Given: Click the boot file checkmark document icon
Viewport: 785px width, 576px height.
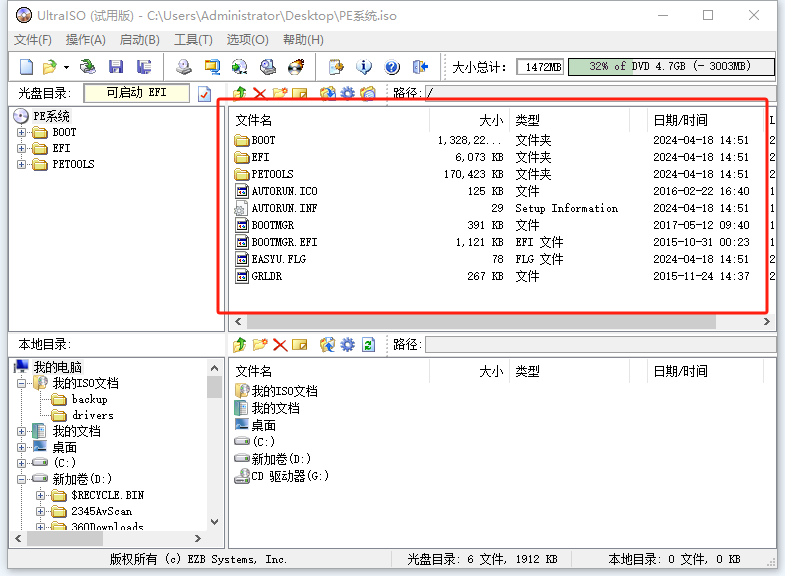Looking at the screenshot, I should [205, 94].
